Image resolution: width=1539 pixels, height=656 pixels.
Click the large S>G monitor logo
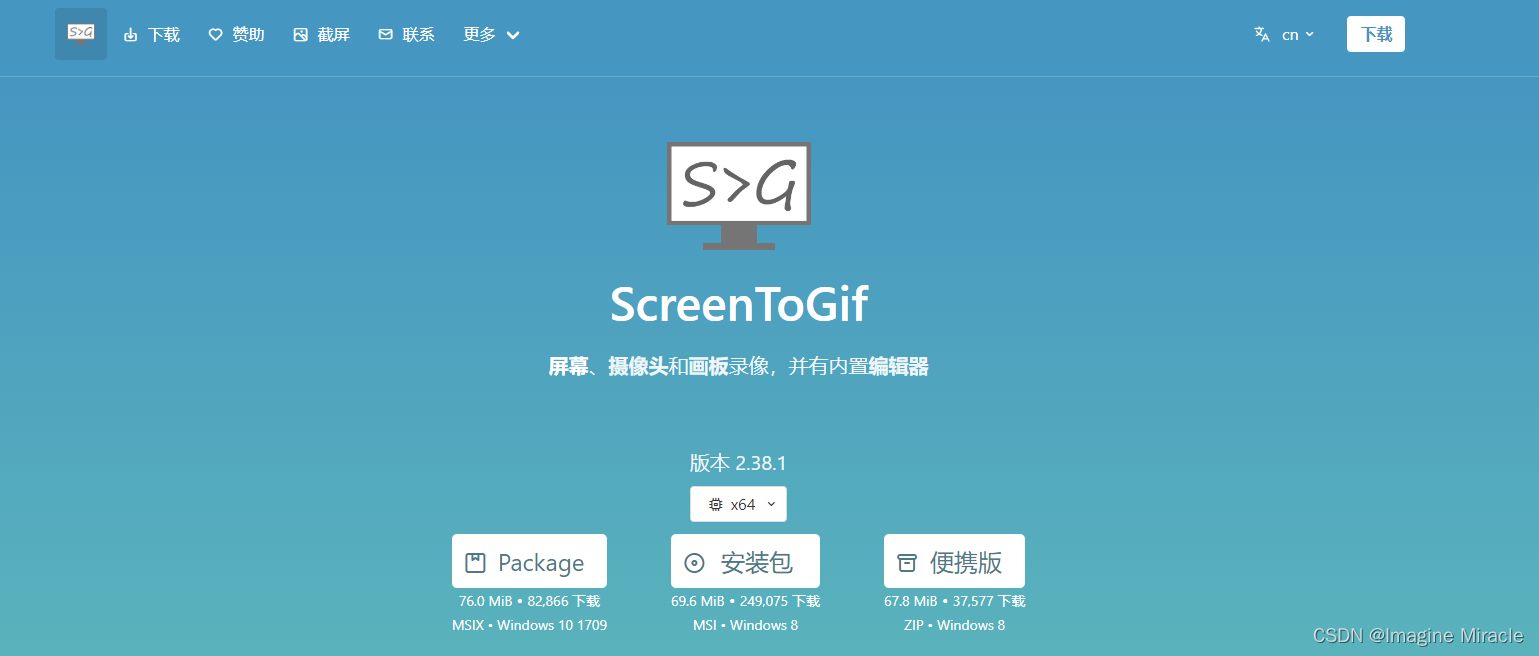739,195
